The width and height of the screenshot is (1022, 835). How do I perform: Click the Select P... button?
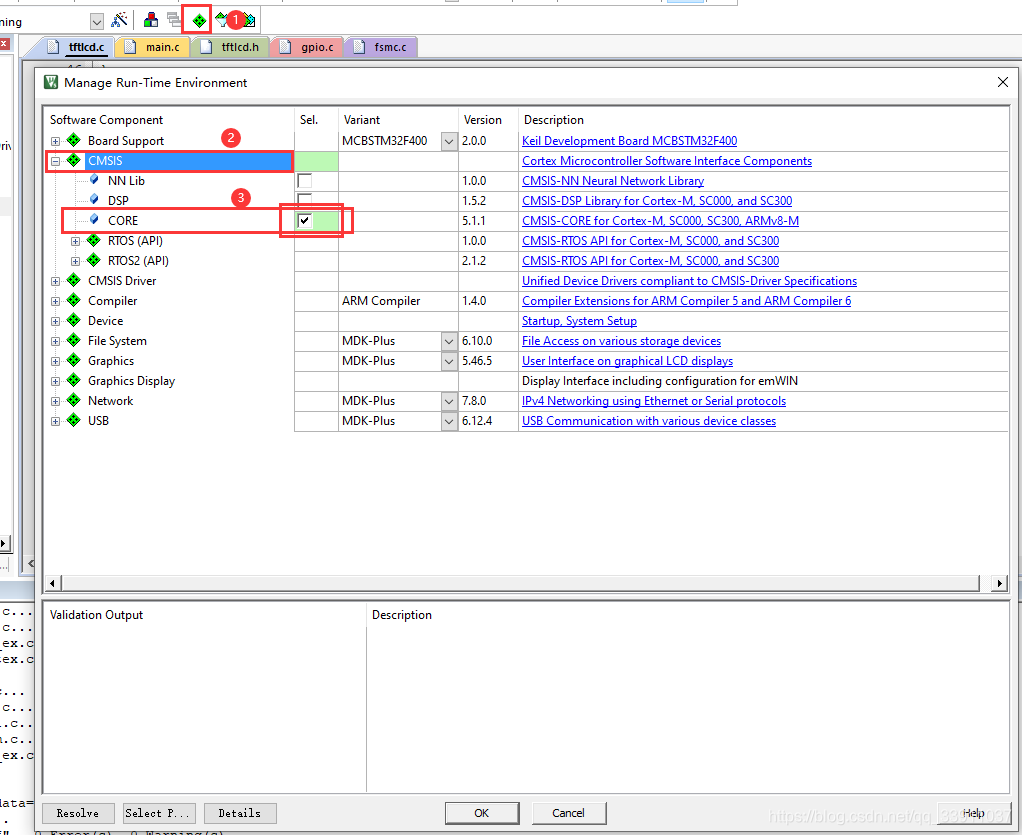tap(158, 813)
